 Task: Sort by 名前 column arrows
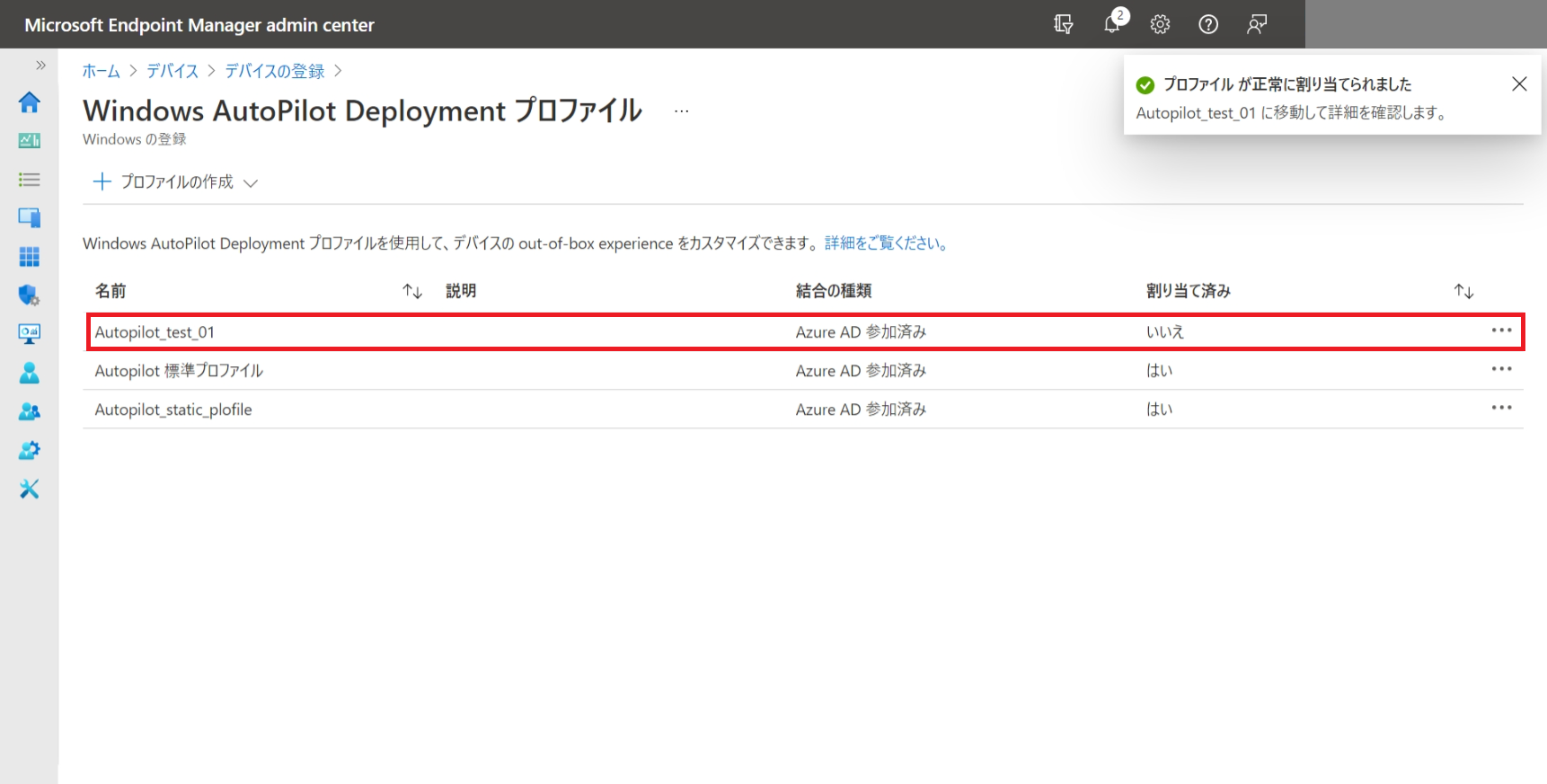[412, 291]
